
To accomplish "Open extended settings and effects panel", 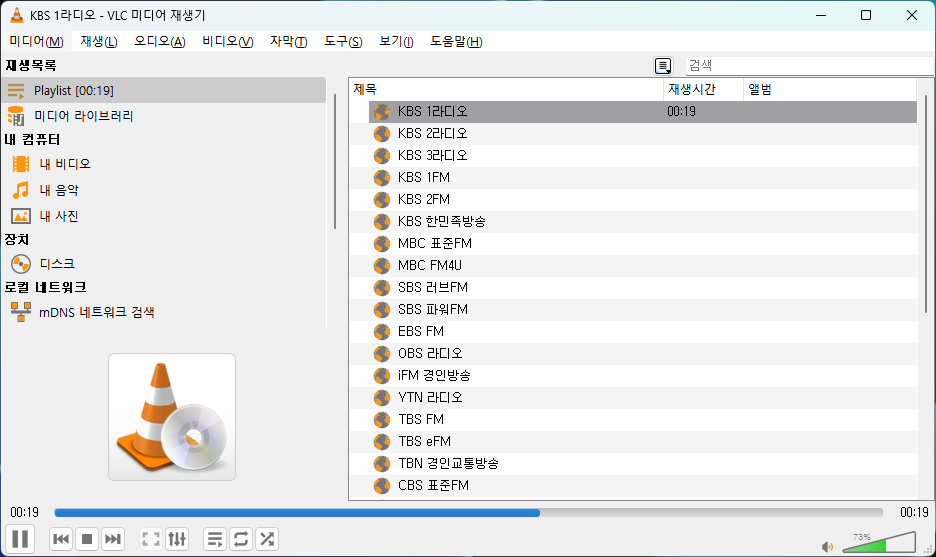I will 177,539.
